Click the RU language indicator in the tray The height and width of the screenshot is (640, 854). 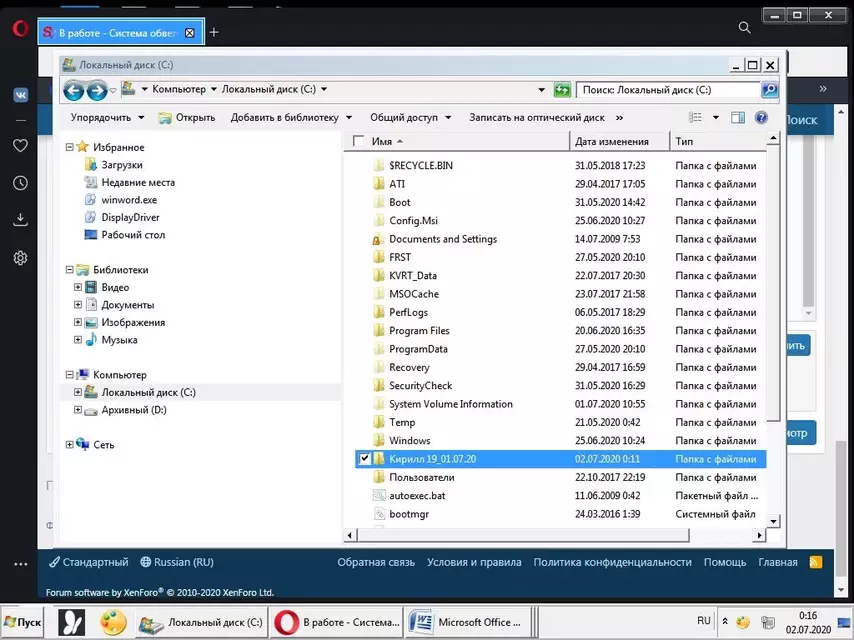pyautogui.click(x=704, y=621)
